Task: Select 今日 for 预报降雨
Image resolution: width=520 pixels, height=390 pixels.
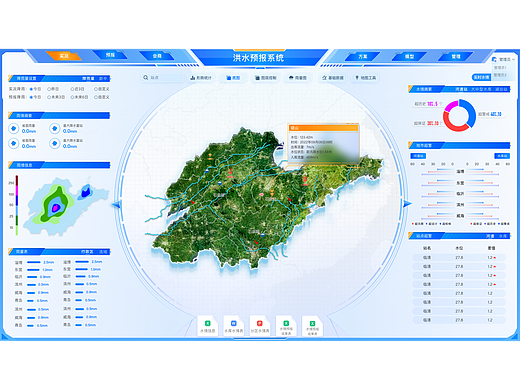Action: pos(35,97)
